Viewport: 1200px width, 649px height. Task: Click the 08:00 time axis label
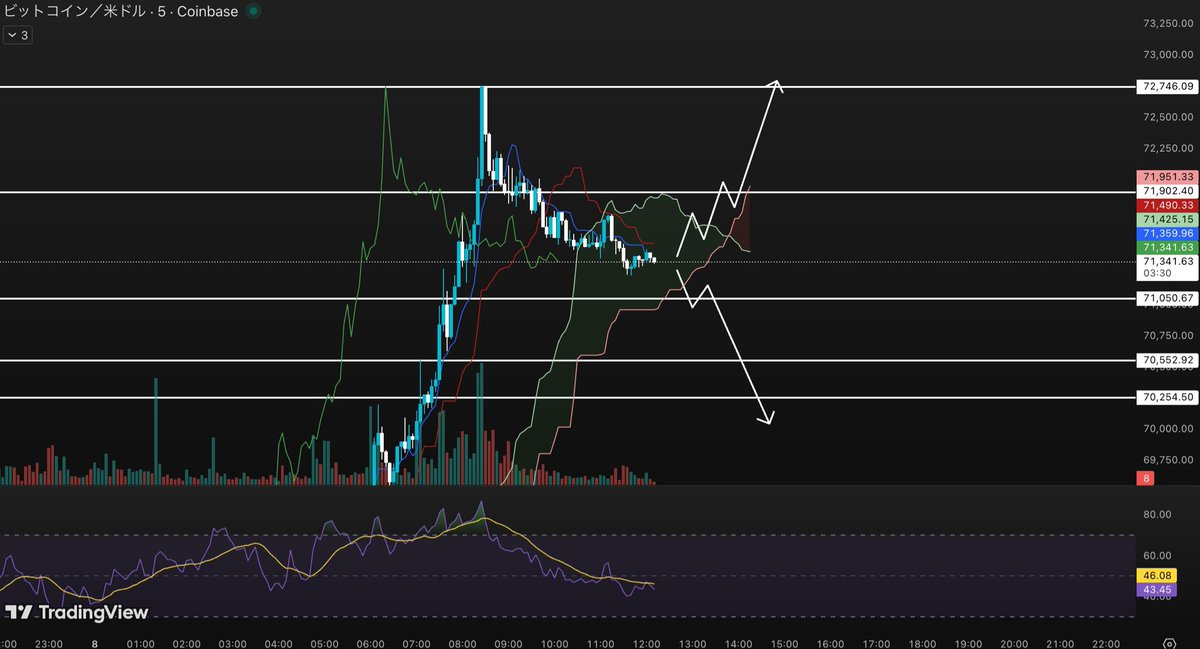pos(462,642)
